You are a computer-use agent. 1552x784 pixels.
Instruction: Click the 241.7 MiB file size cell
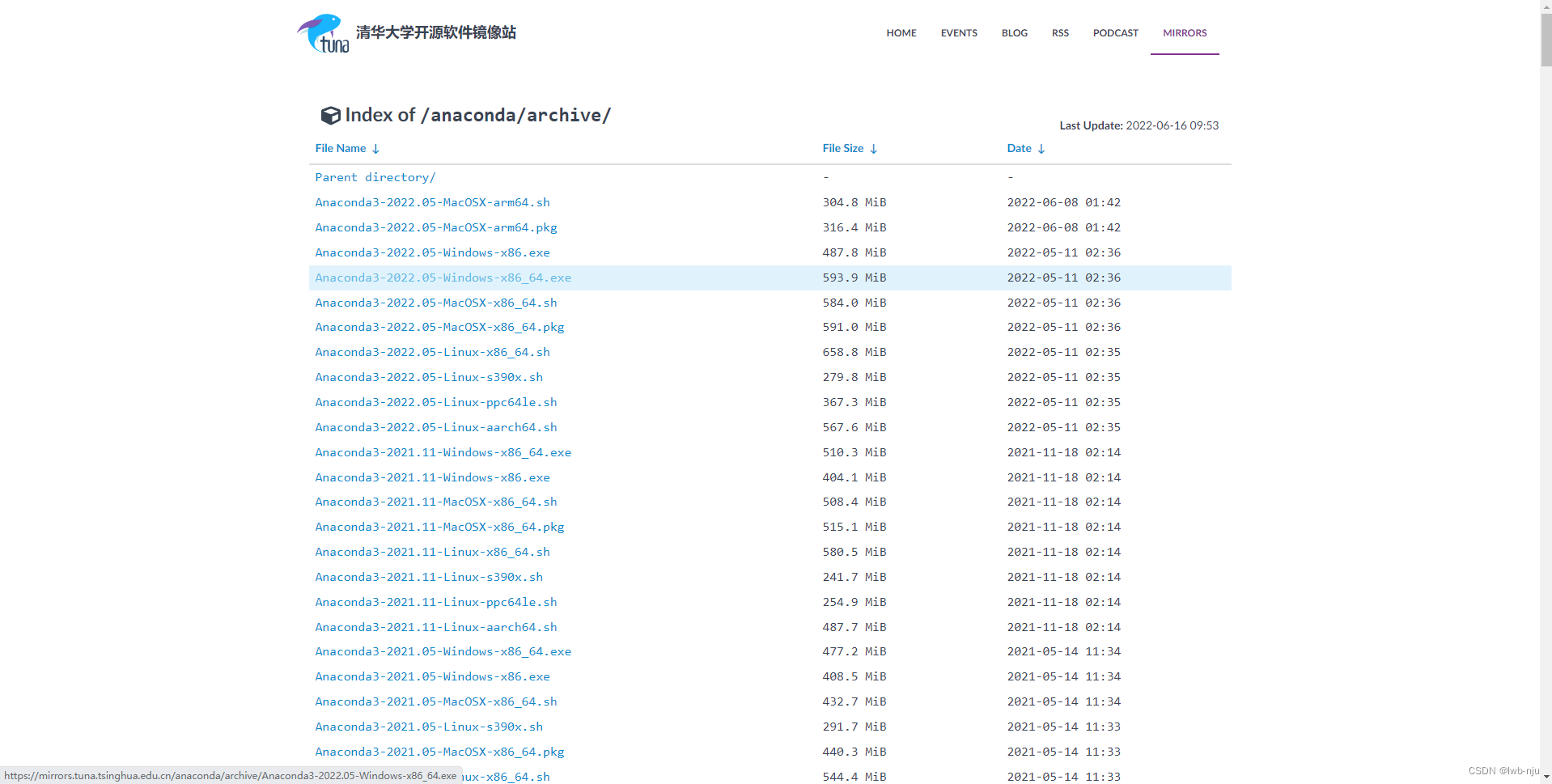854,577
